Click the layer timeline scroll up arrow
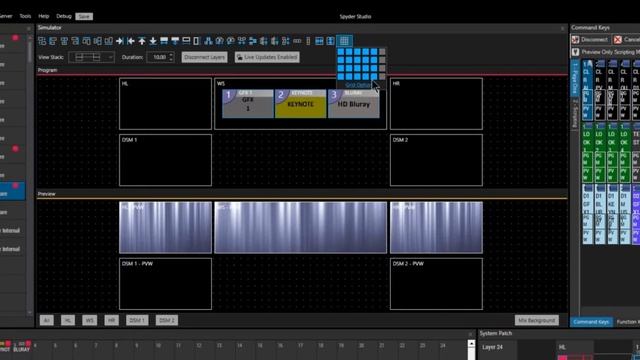 point(471,344)
